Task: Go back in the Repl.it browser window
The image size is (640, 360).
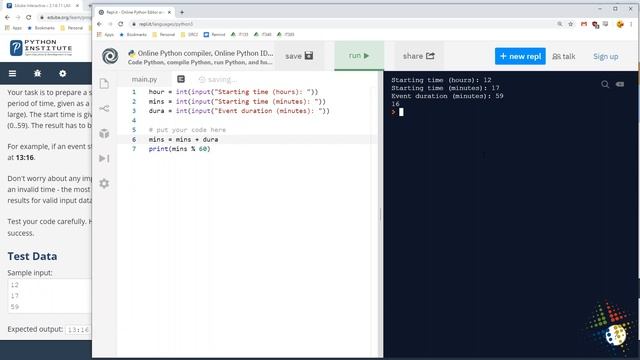Action: 100,24
